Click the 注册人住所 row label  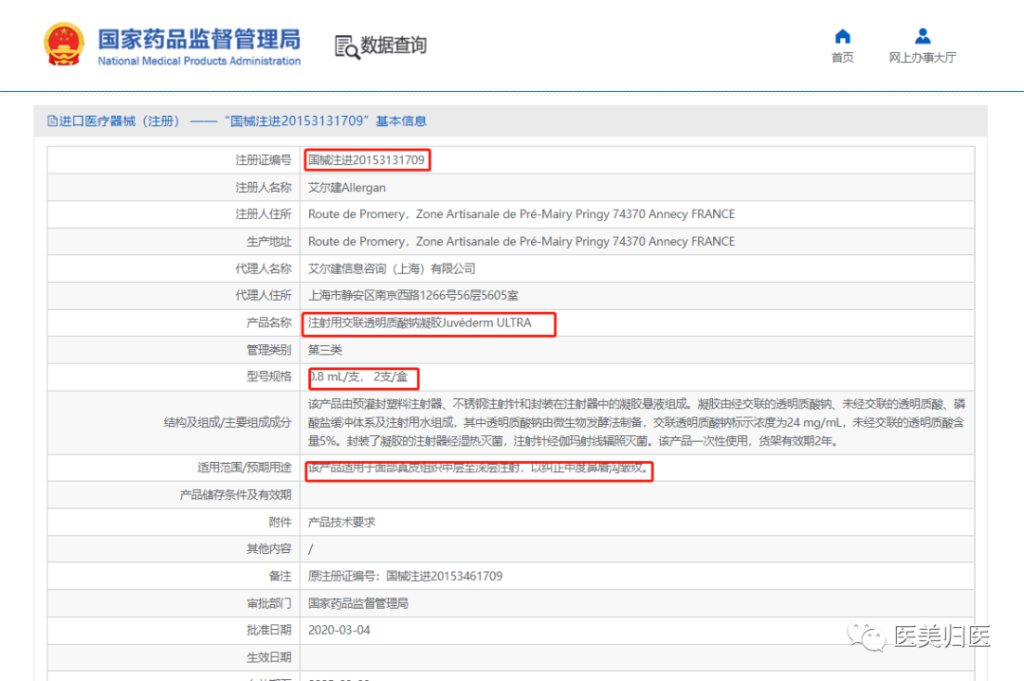(x=263, y=214)
